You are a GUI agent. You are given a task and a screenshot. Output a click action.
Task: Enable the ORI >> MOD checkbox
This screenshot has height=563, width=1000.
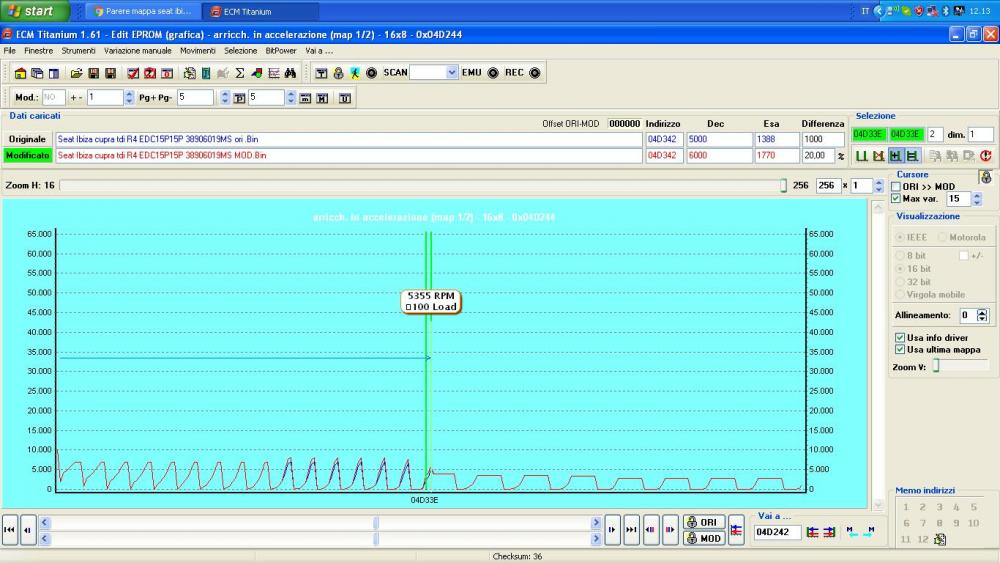pyautogui.click(x=896, y=187)
